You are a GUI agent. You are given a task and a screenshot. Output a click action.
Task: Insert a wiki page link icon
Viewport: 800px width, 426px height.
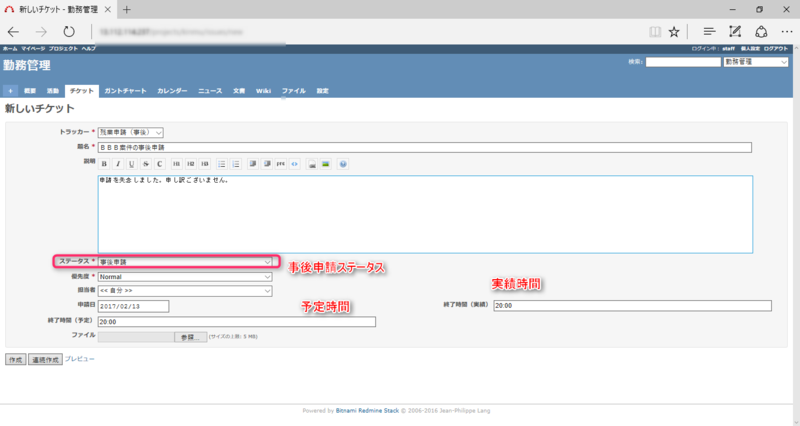click(x=312, y=164)
